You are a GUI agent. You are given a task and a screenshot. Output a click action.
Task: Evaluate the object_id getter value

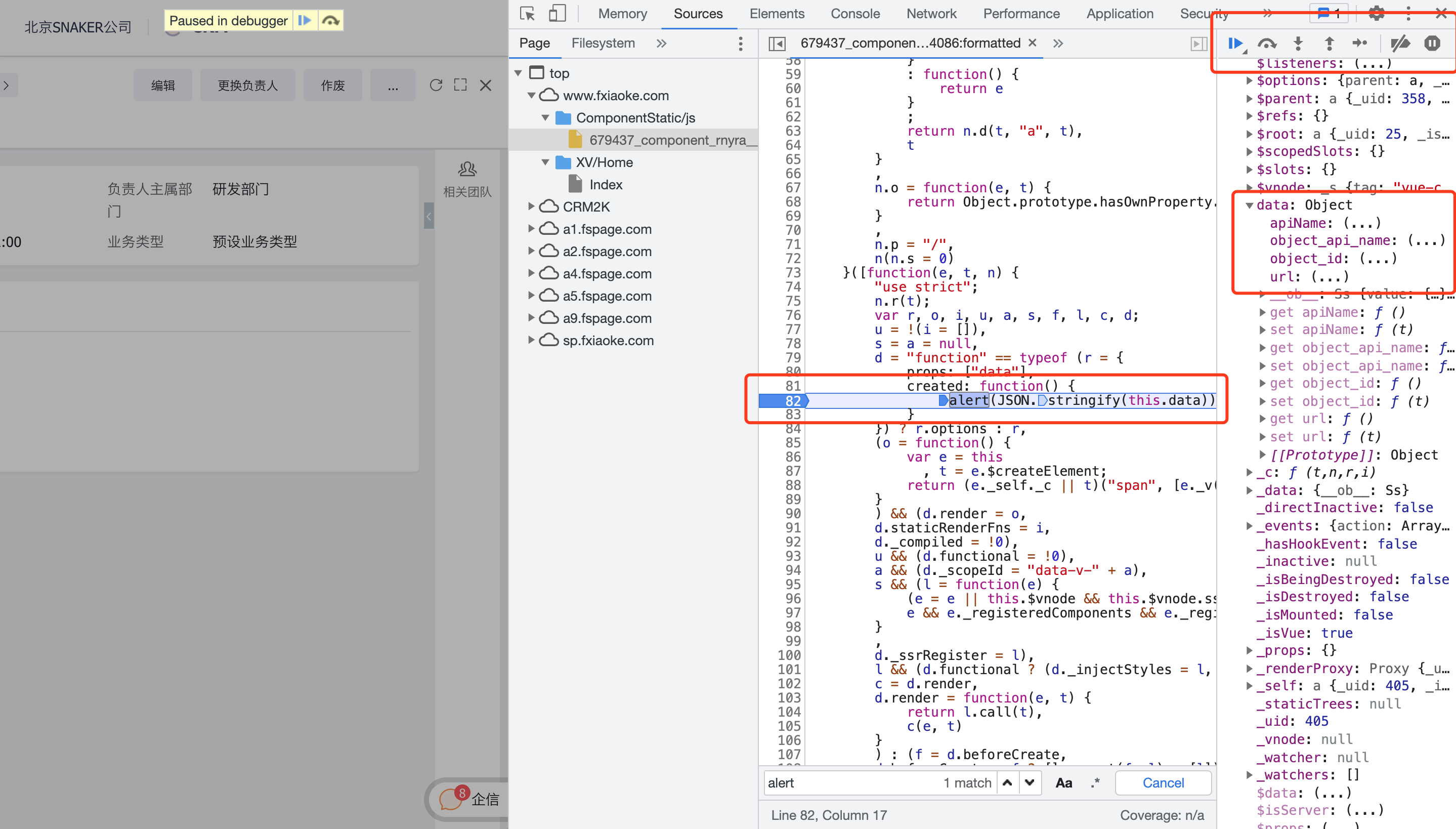click(1378, 259)
